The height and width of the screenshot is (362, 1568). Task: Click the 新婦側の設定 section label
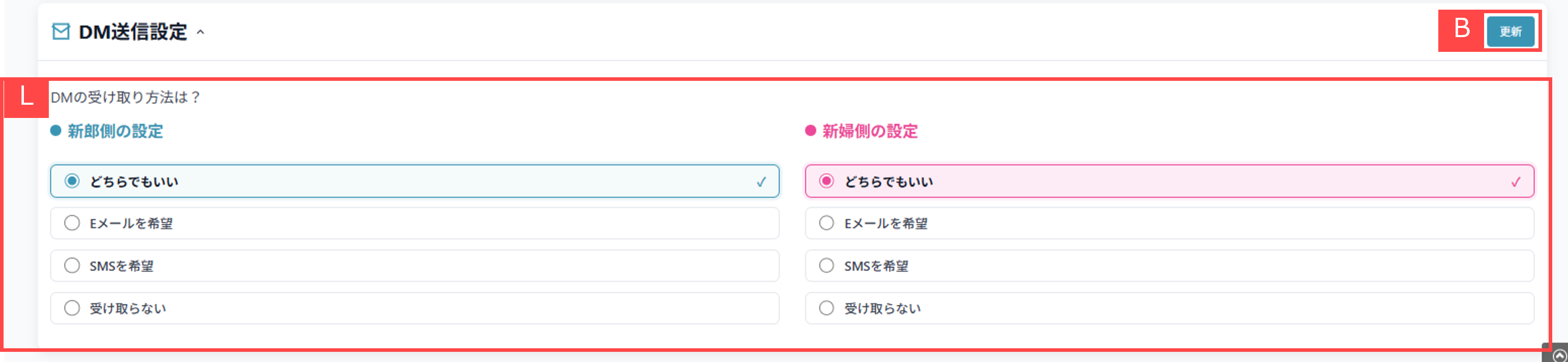pos(870,130)
